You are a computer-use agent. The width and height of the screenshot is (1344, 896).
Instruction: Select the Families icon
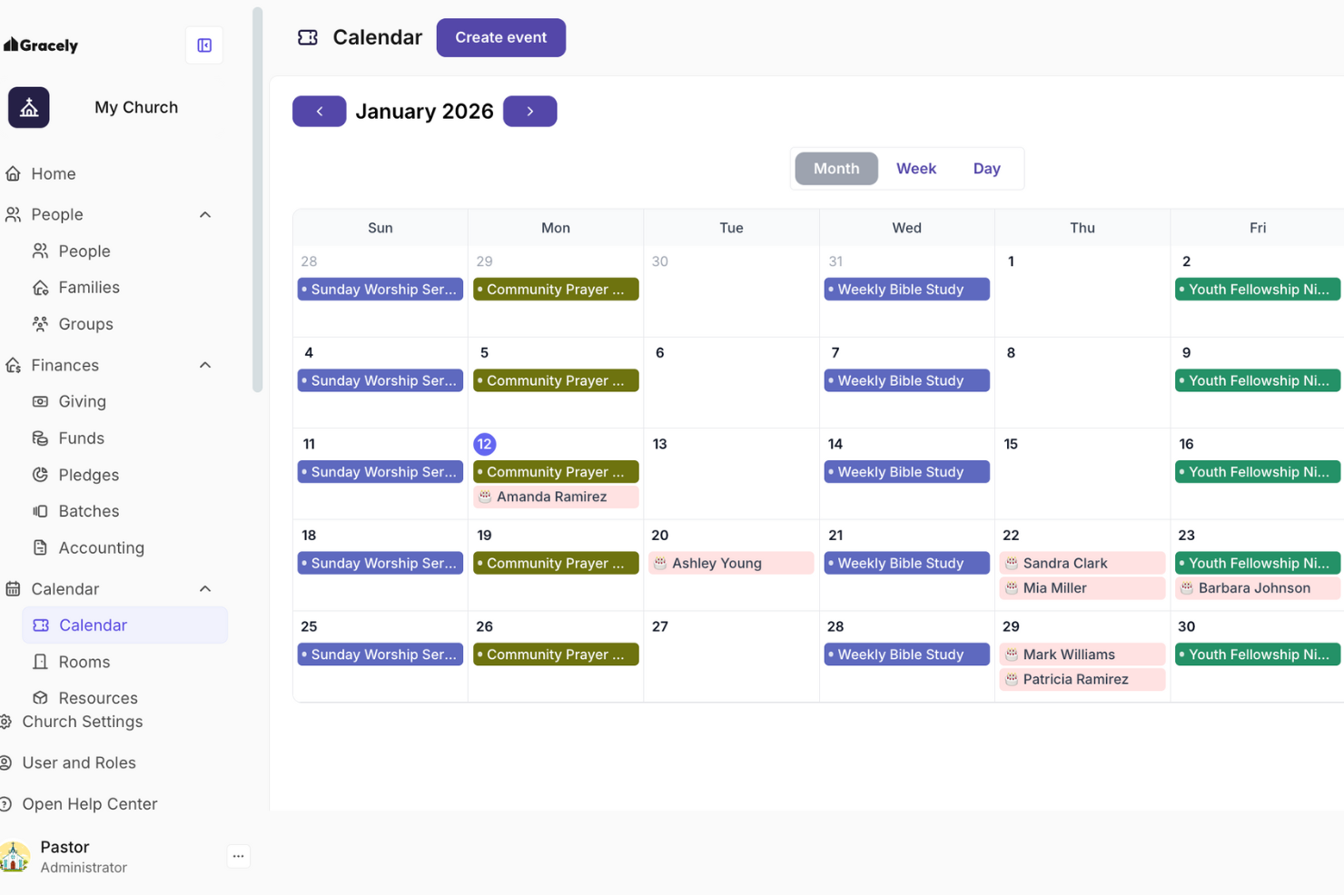(41, 287)
